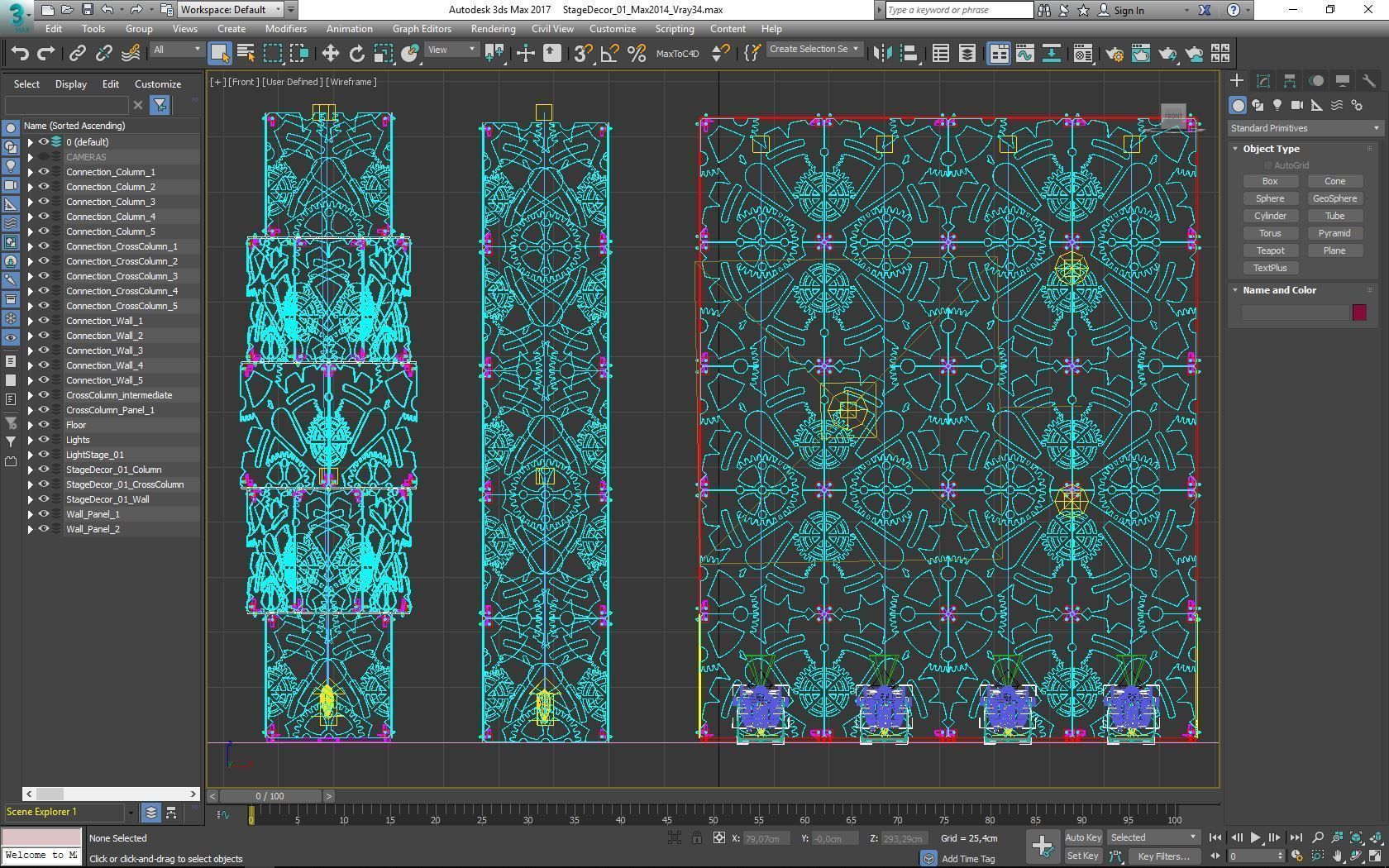Open the Modify panel tab icon
This screenshot has height=868, width=1389.
click(x=1263, y=81)
